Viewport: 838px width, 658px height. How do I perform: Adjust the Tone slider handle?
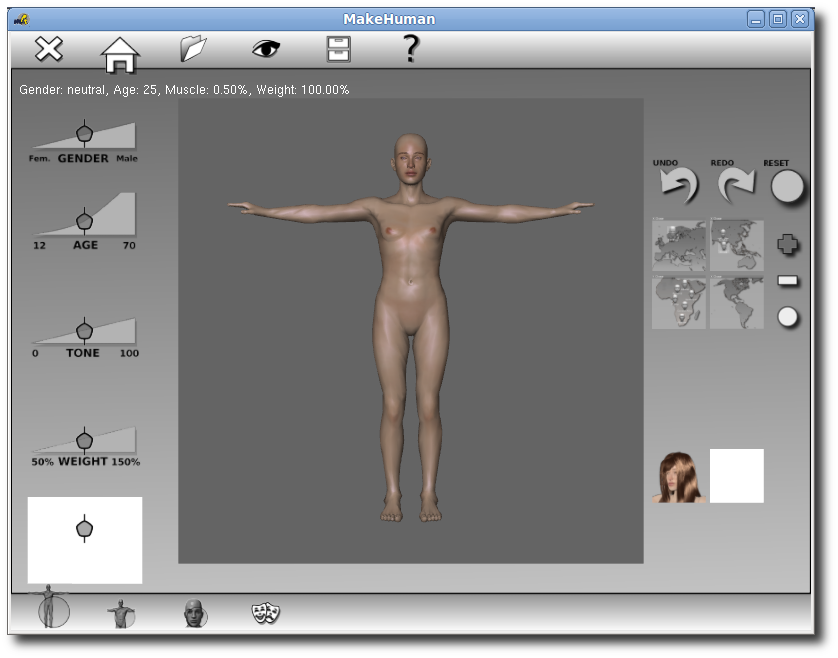pos(84,330)
